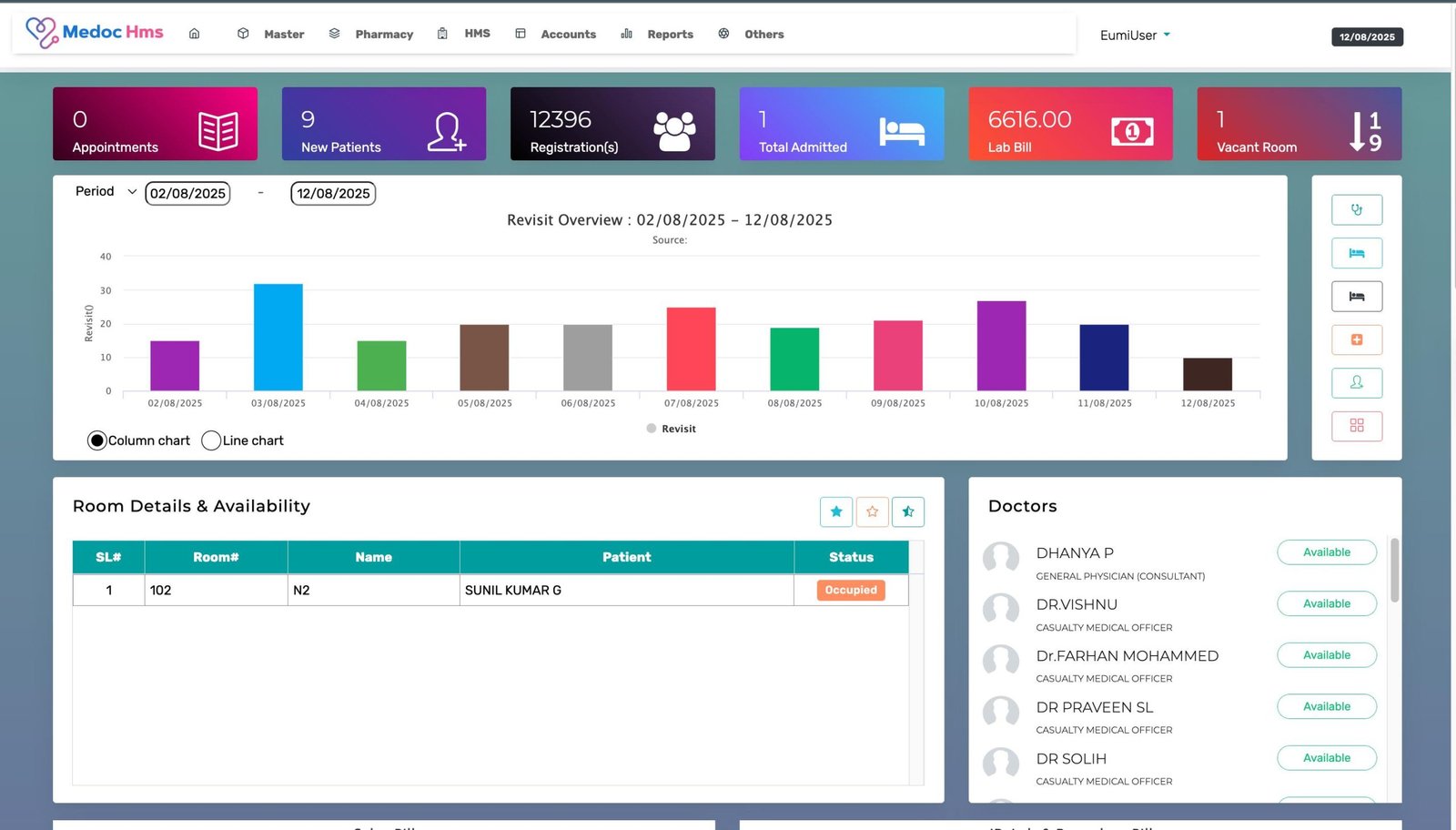Toggle the Revisit legend series

672,429
